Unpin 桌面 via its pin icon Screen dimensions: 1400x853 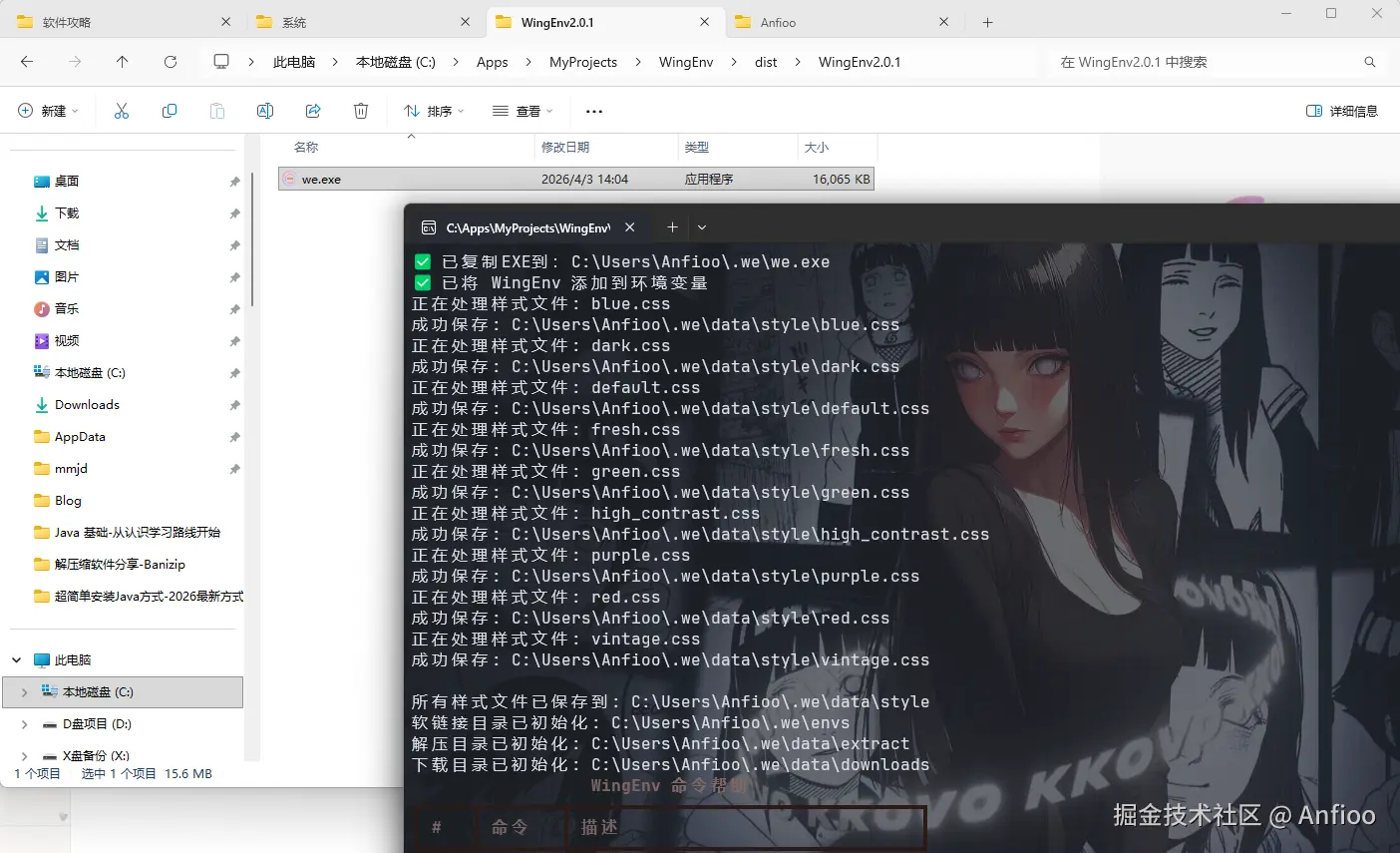tap(234, 182)
